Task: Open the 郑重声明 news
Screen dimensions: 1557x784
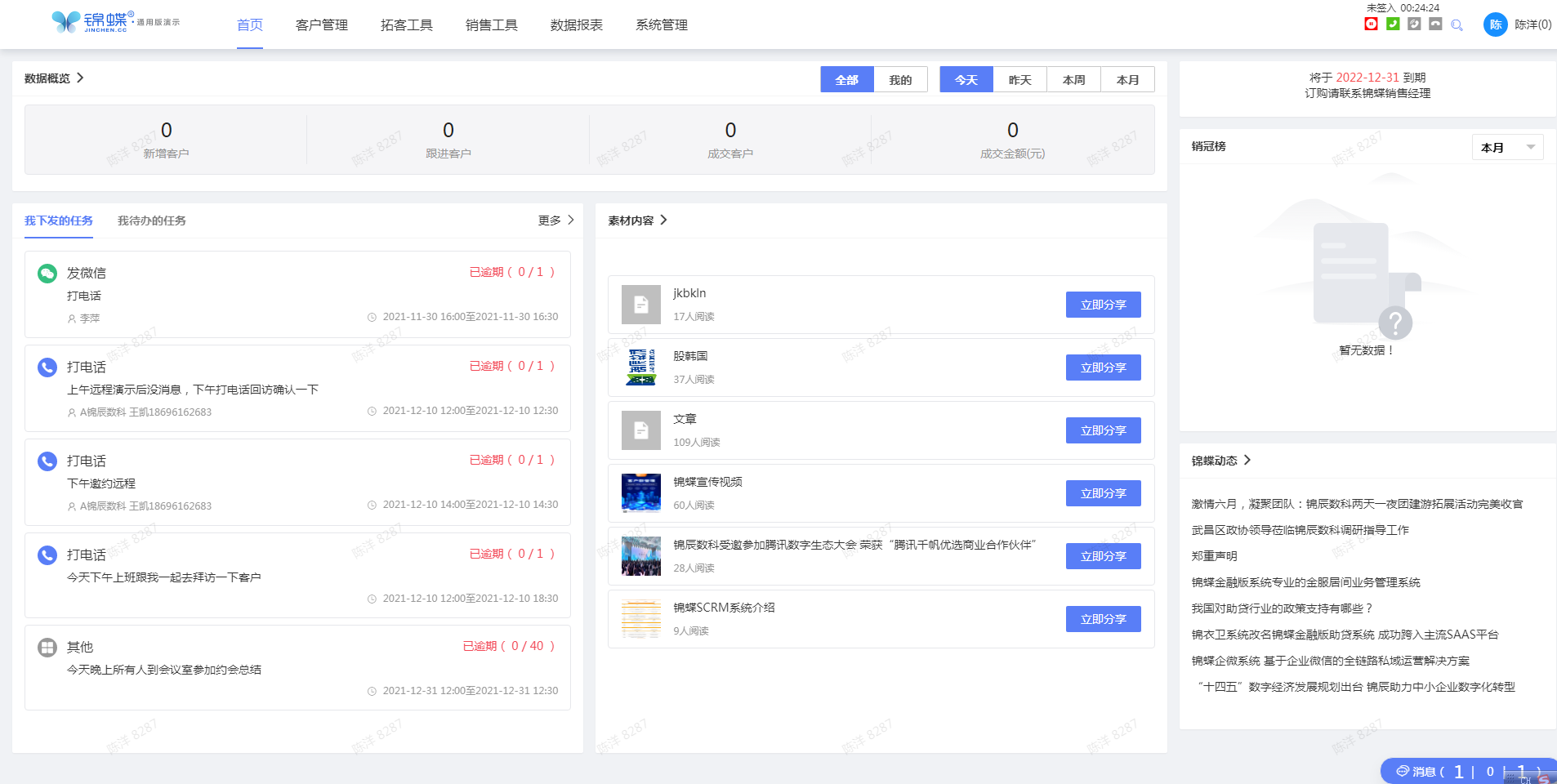Action: (x=1214, y=556)
